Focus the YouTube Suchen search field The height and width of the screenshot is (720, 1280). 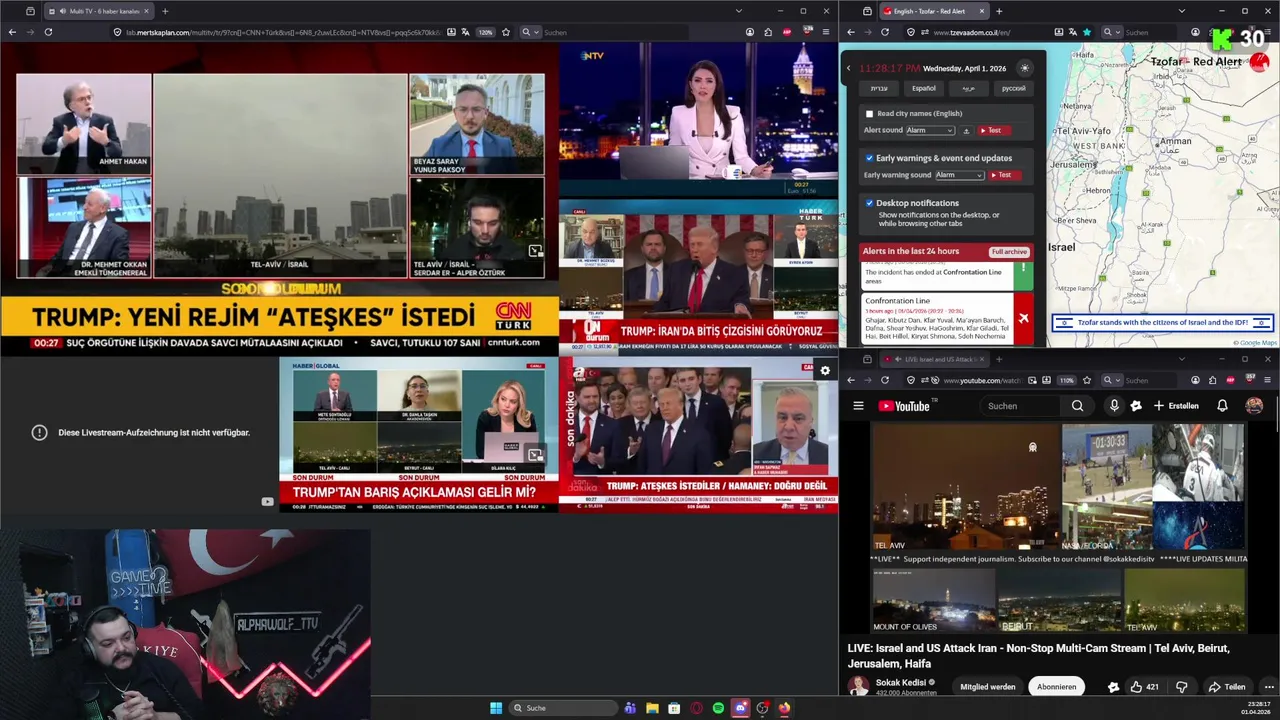[x=1020, y=406]
